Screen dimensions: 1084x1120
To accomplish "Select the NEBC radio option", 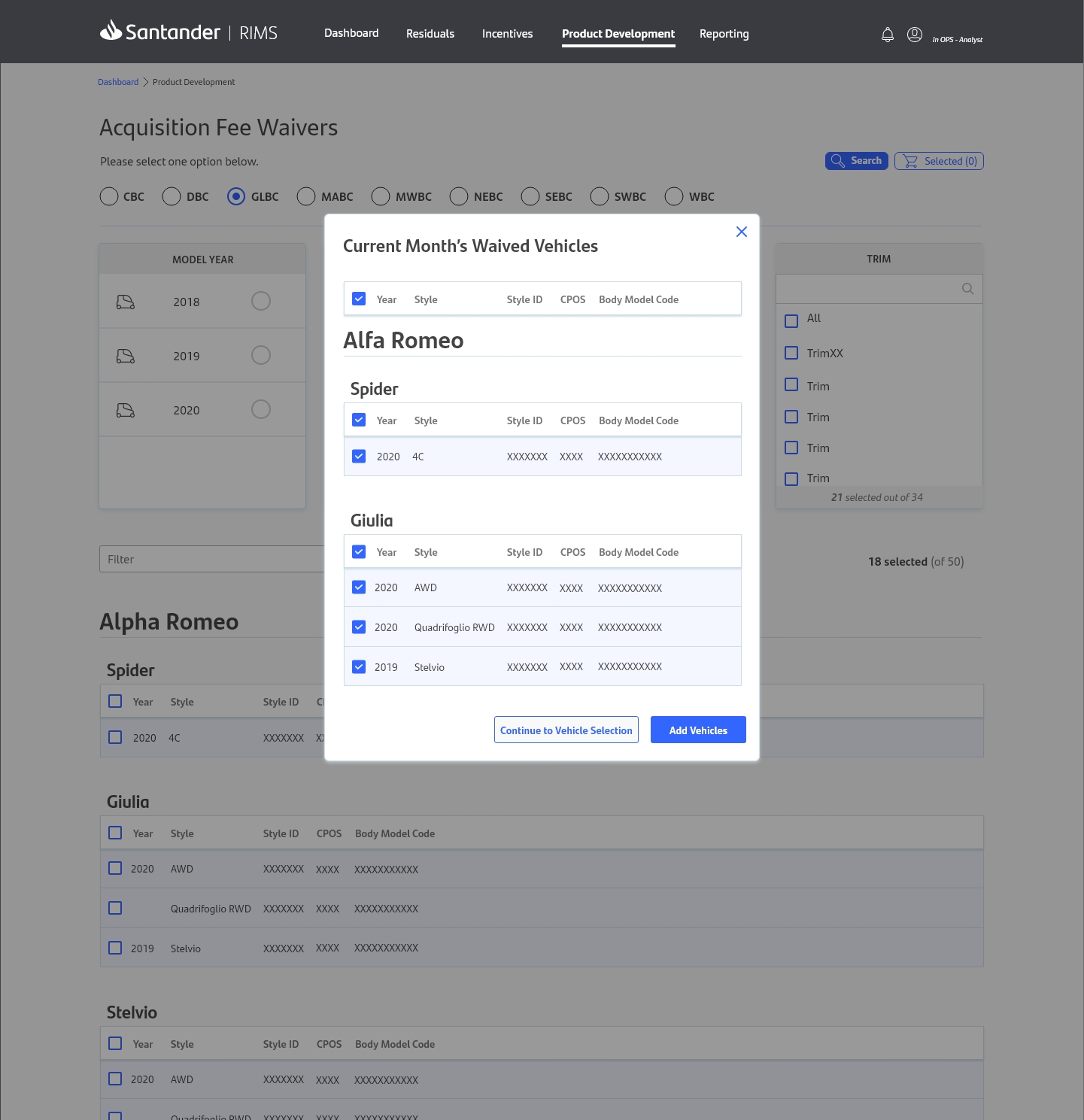I will coord(459,196).
